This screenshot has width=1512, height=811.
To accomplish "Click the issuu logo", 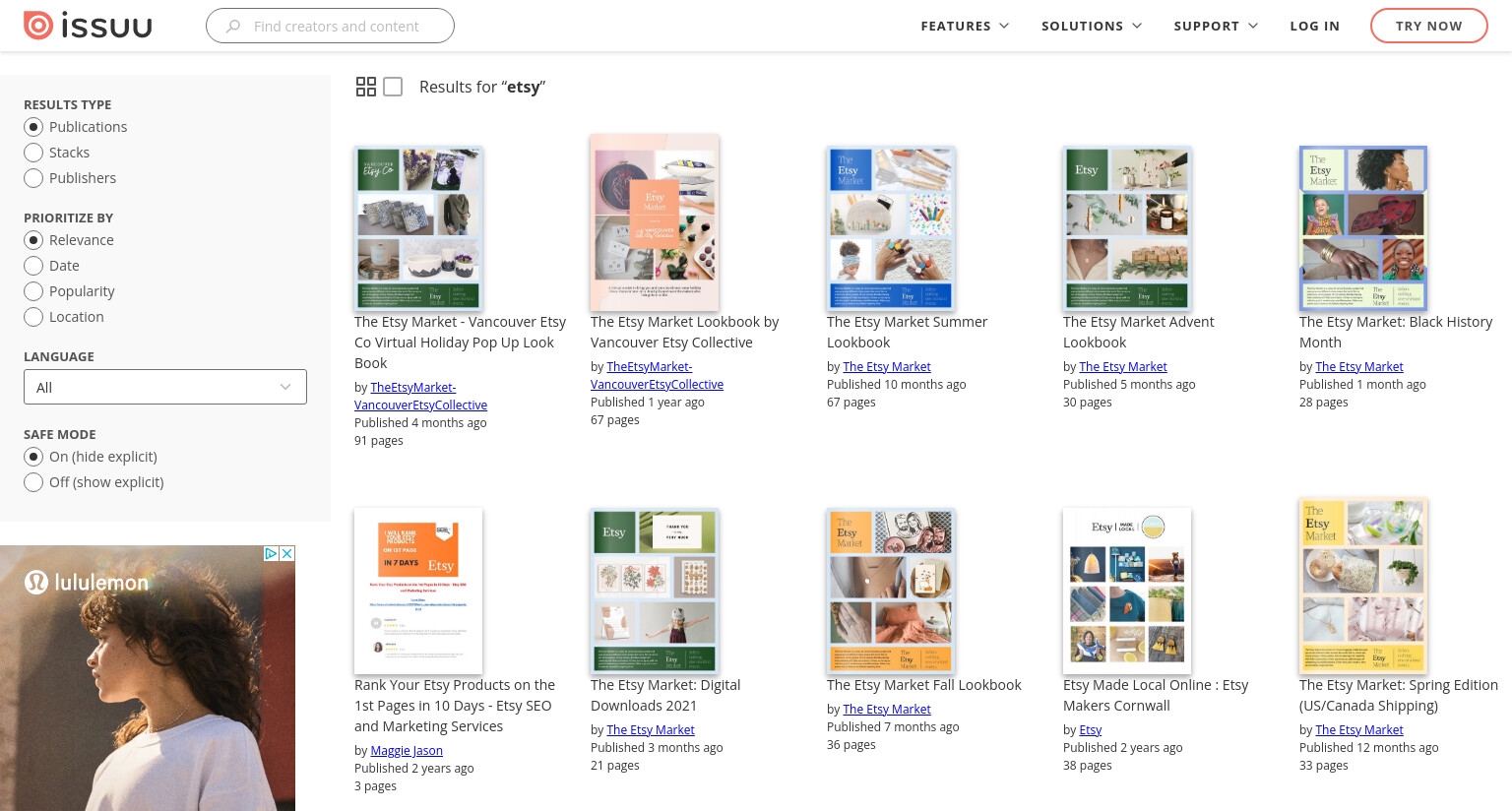I will pos(88,26).
